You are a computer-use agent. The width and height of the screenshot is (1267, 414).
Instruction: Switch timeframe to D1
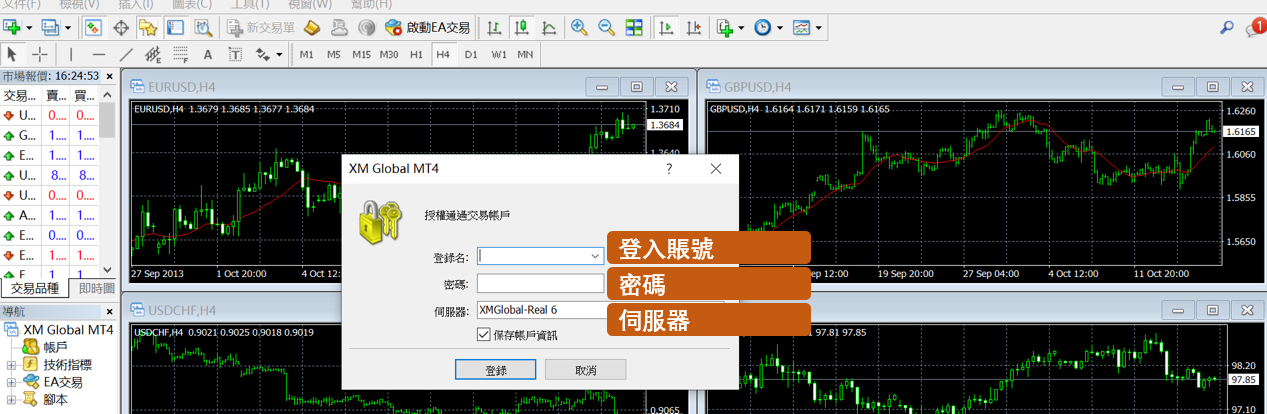[x=471, y=54]
